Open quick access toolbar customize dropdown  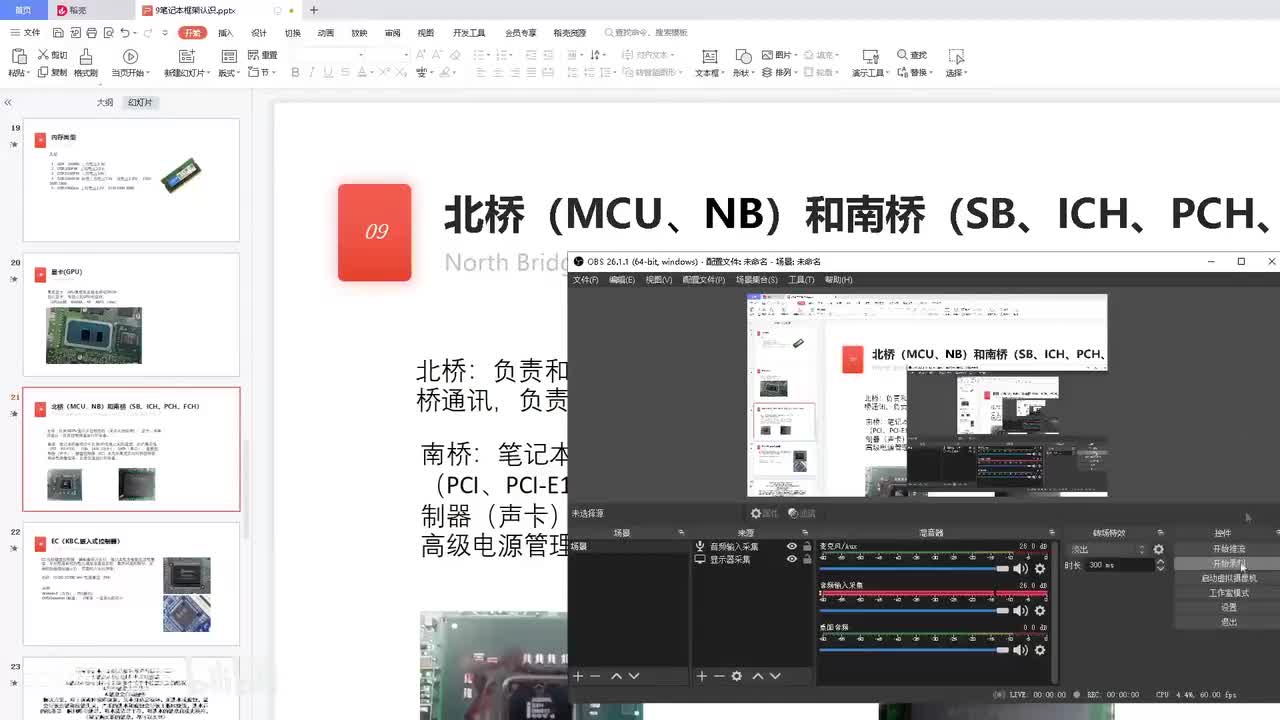(165, 33)
